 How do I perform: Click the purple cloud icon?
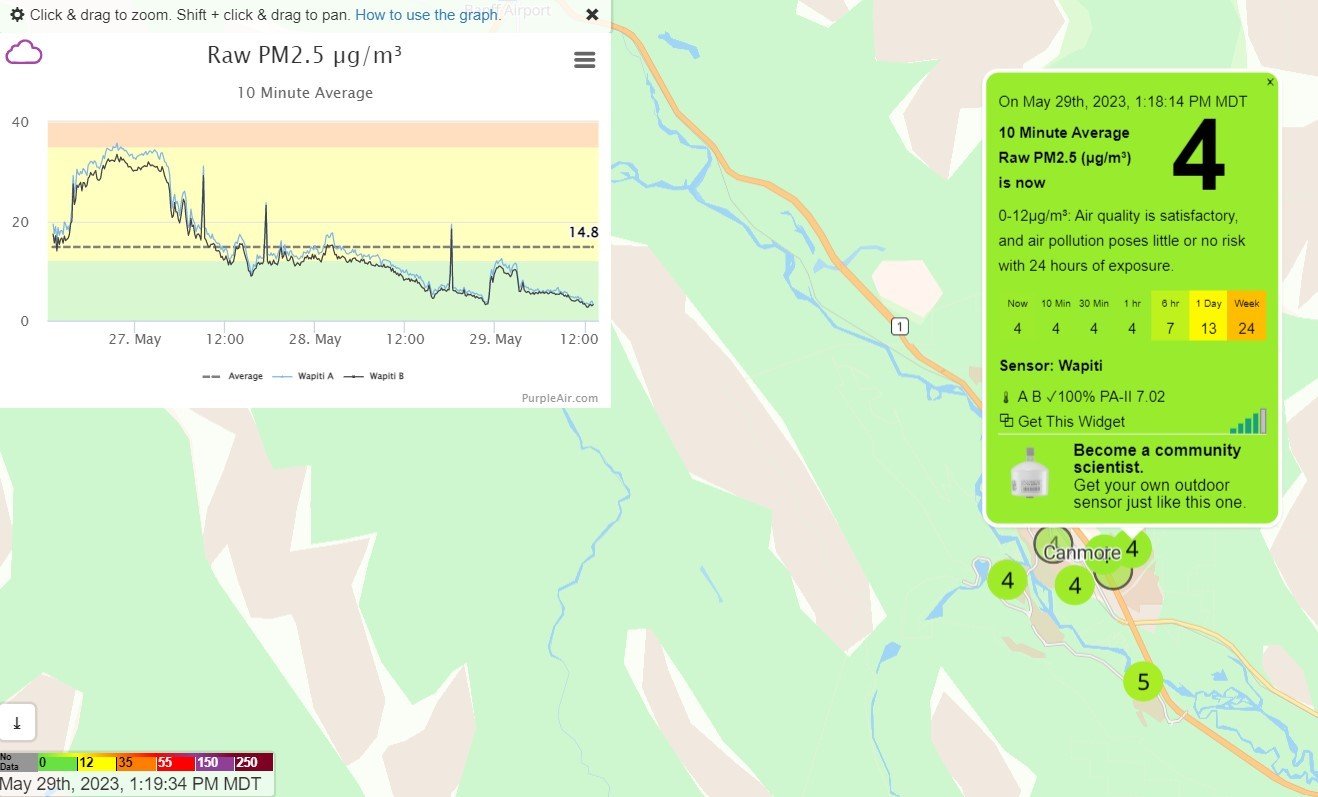tap(24, 53)
